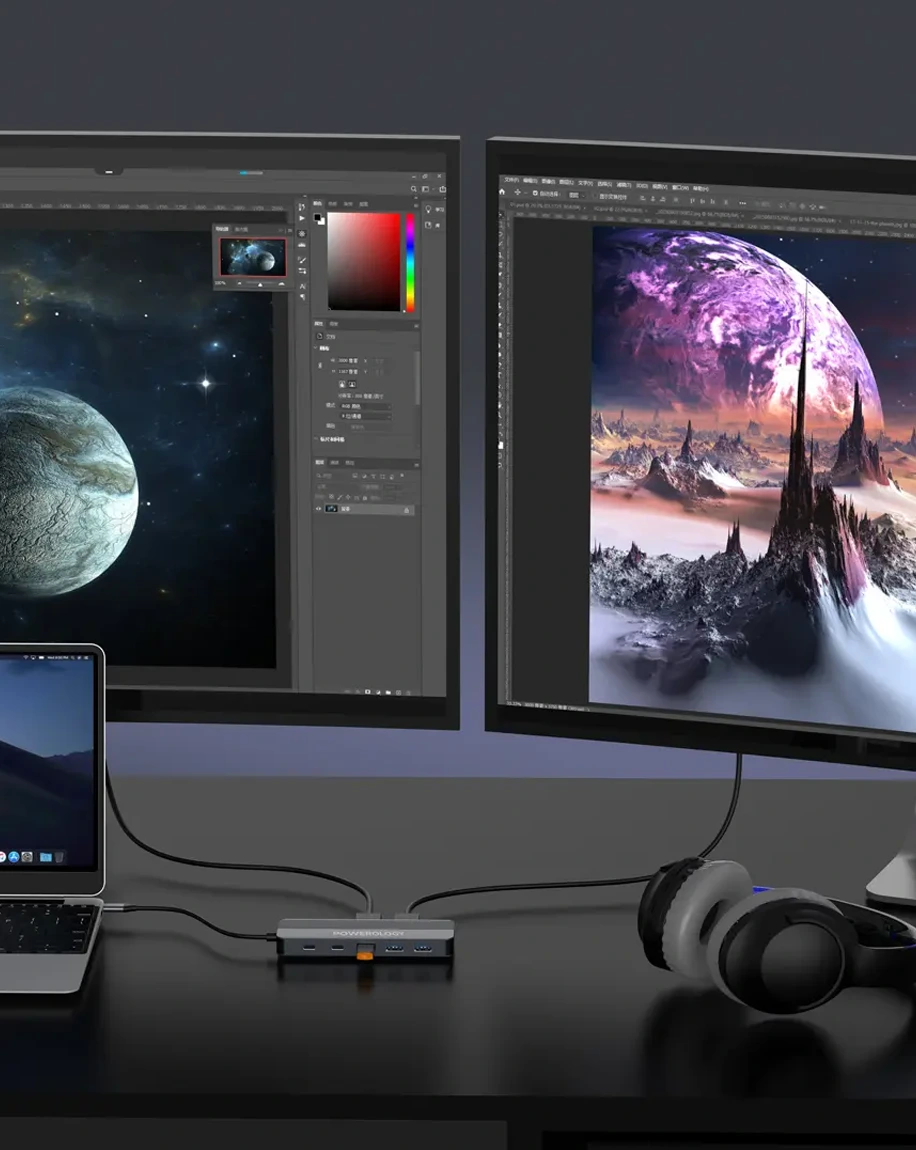Click the three-dots more options icon in options bar

(742, 203)
